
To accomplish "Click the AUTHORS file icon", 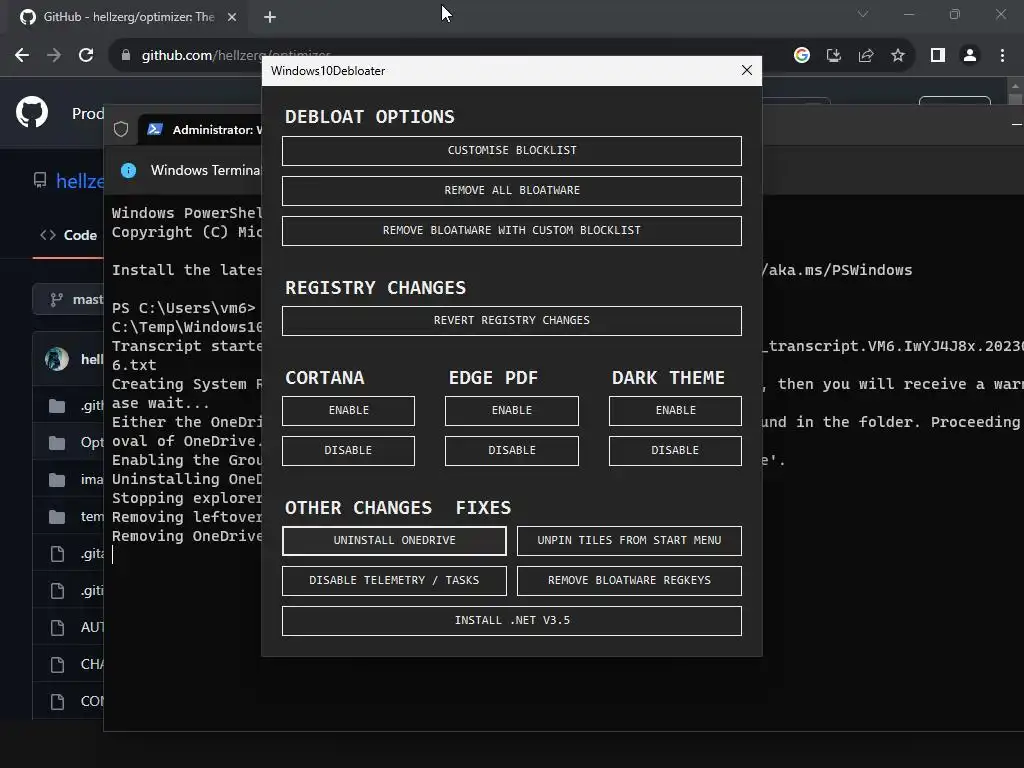I will (57, 628).
